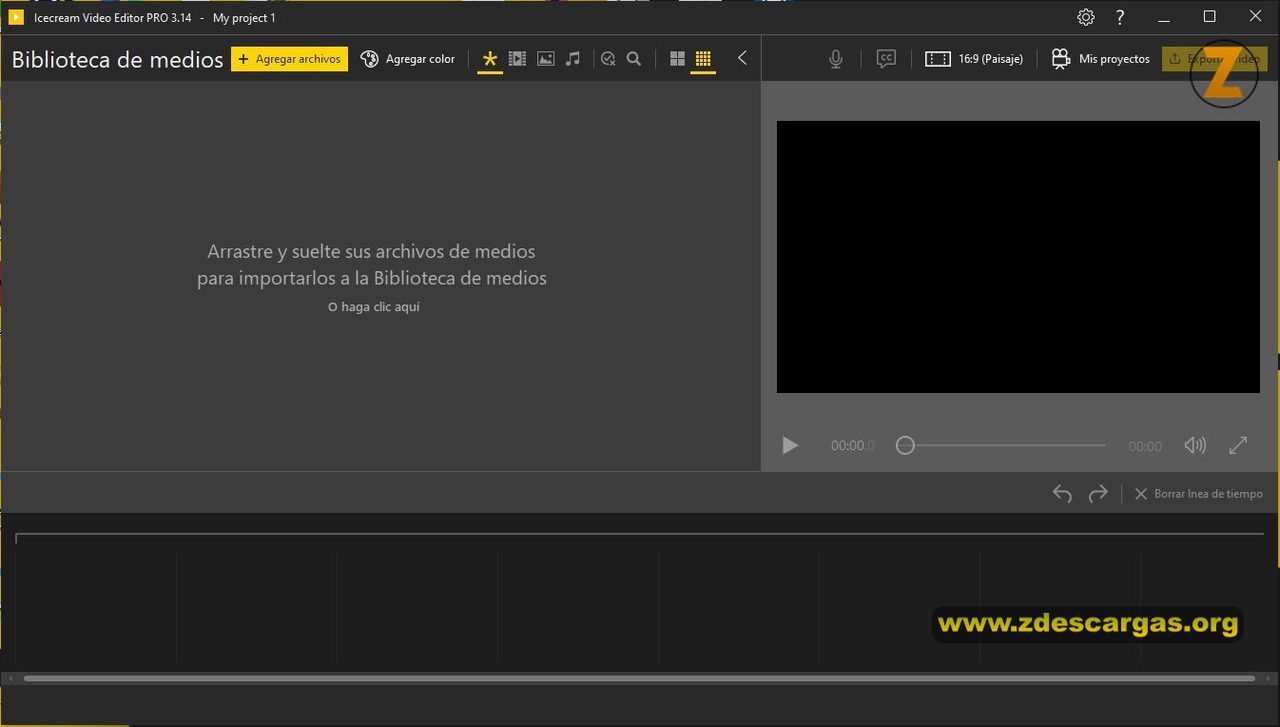This screenshot has width=1280, height=727.
Task: Open the media library search
Action: point(633,59)
